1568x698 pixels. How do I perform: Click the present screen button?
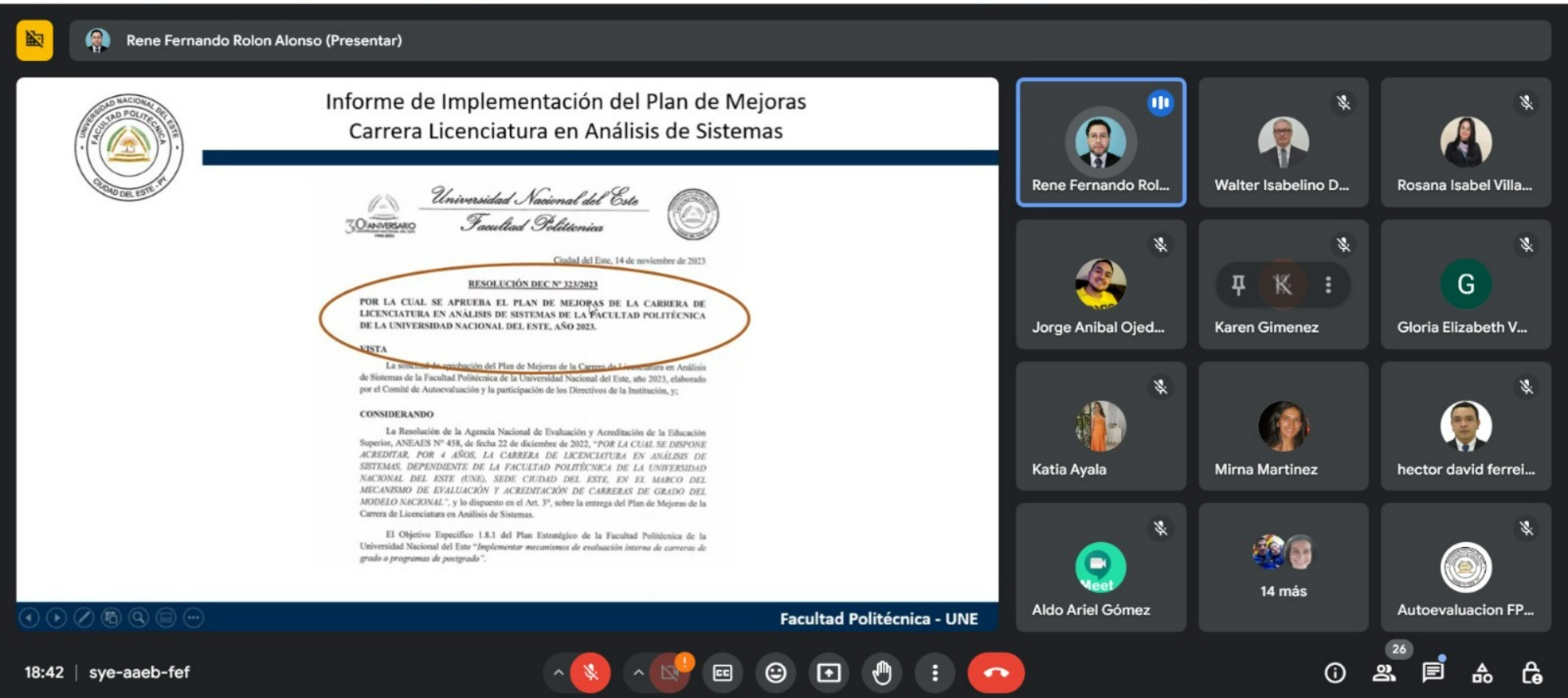[829, 673]
